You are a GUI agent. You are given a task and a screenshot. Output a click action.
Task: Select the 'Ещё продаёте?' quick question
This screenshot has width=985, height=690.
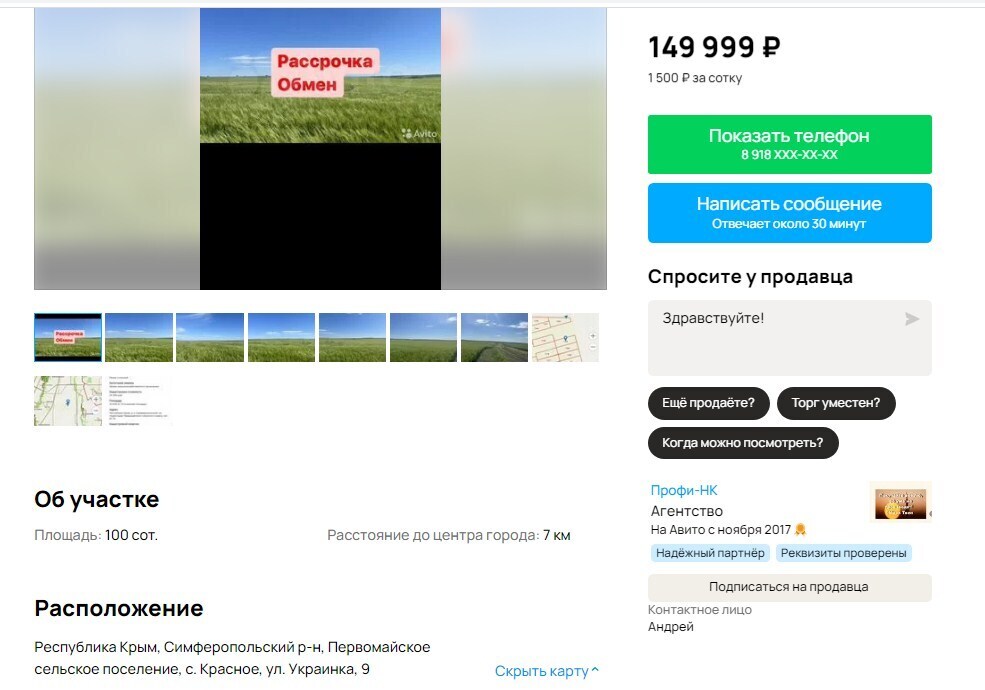click(709, 403)
